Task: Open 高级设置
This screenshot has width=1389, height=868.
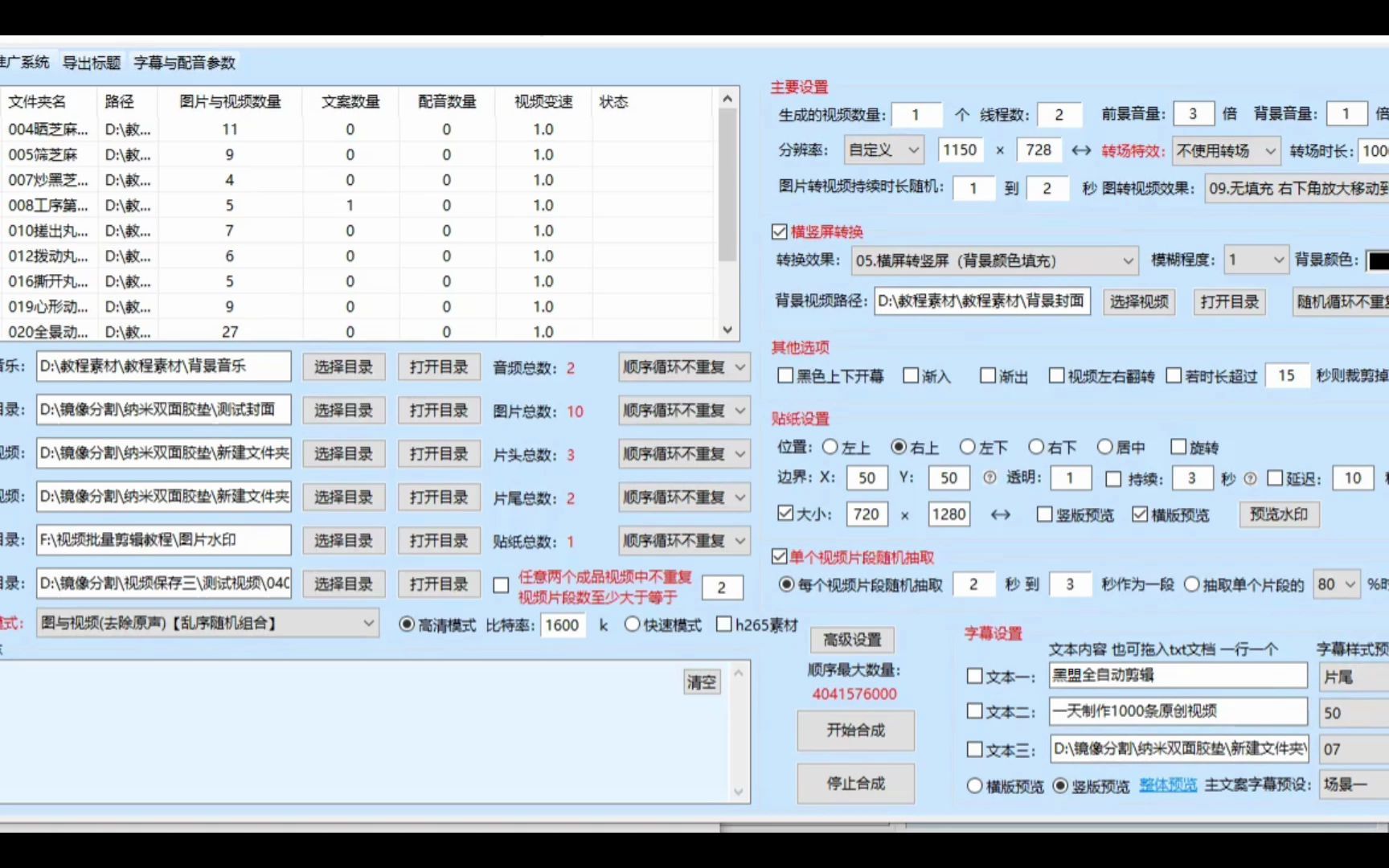Action: click(852, 640)
